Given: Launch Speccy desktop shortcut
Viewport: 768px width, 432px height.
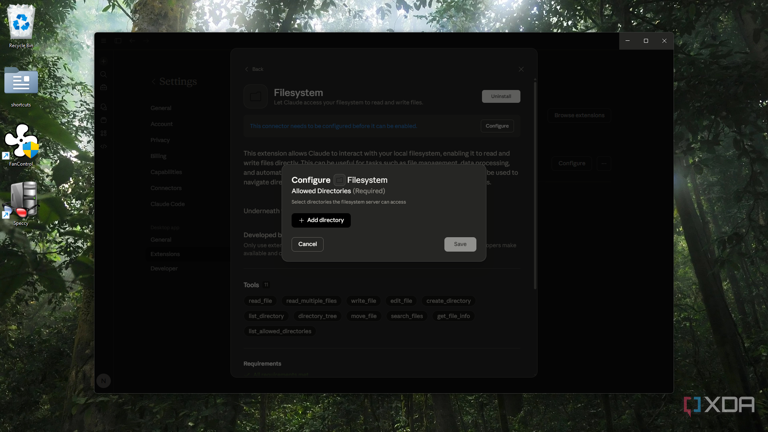Looking at the screenshot, I should pyautogui.click(x=21, y=203).
